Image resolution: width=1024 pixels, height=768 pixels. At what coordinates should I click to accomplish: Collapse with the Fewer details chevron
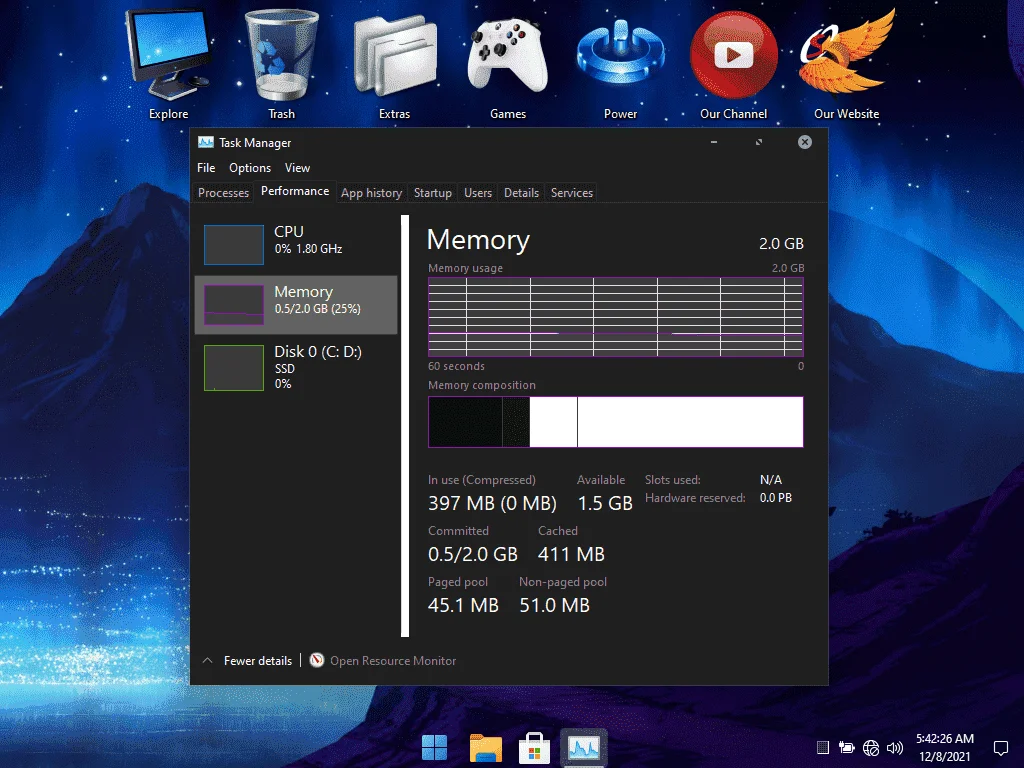pyautogui.click(x=208, y=660)
